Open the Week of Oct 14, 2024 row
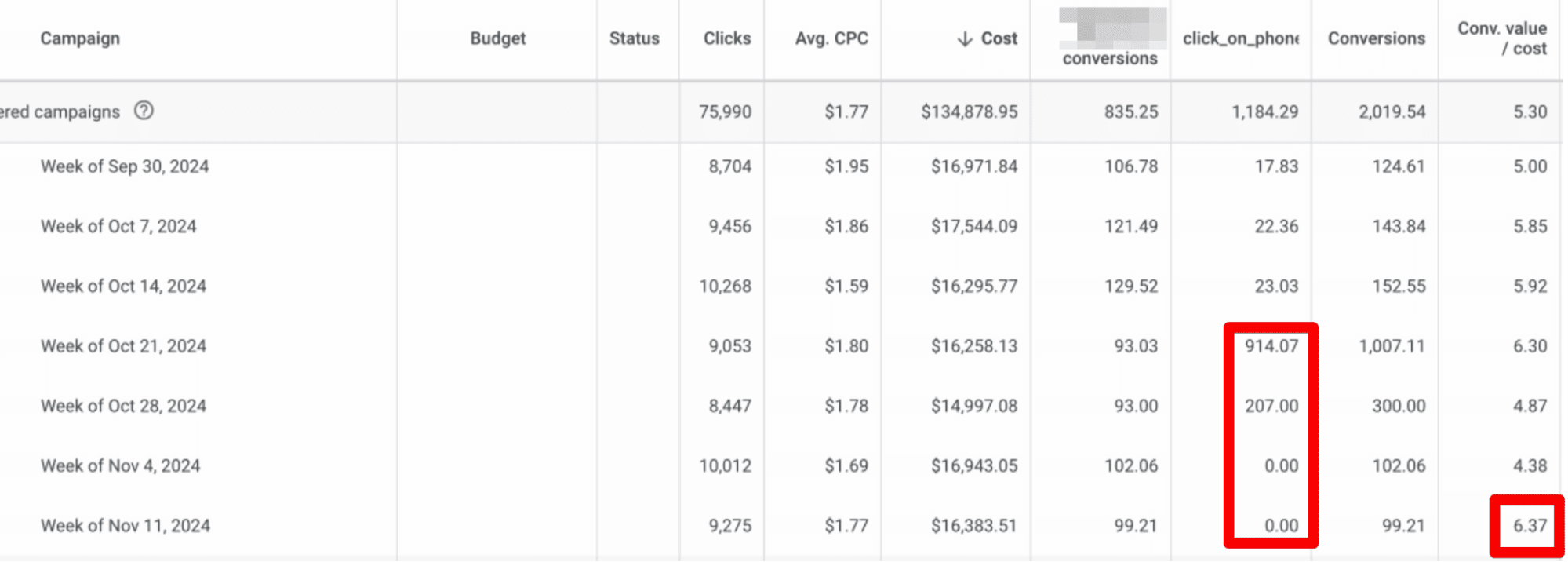This screenshot has height=562, width=1568. click(x=123, y=286)
